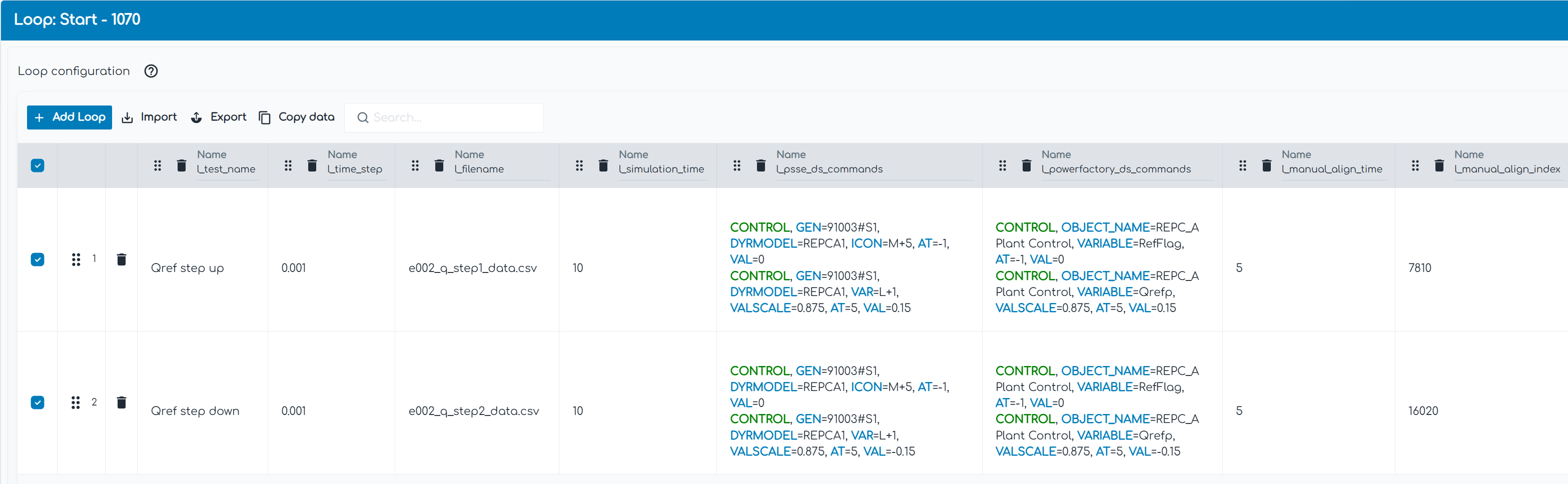Click the Add Loop button
Viewport: 1568px width, 484px height.
70,117
